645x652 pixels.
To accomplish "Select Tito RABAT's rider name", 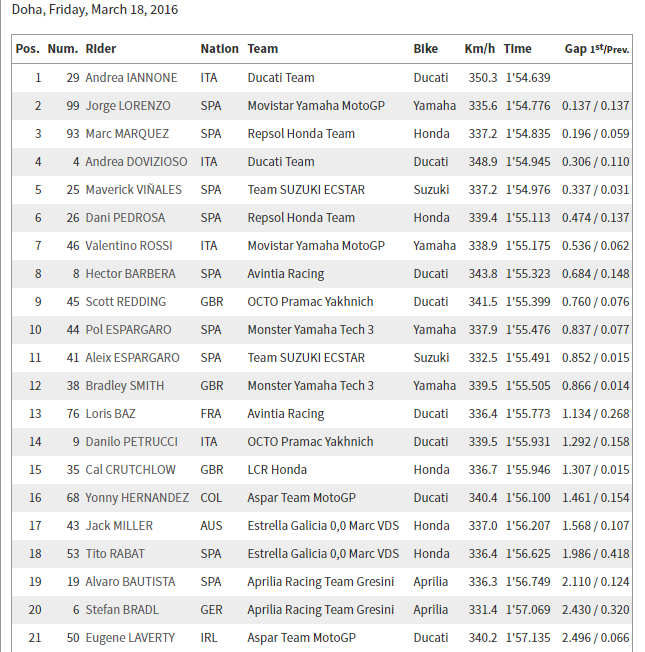I will coord(115,553).
